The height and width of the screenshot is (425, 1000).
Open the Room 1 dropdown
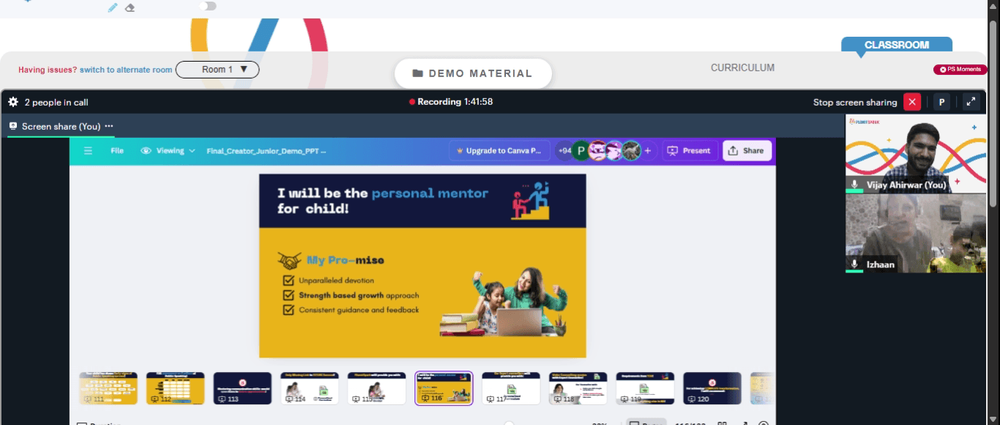[217, 70]
